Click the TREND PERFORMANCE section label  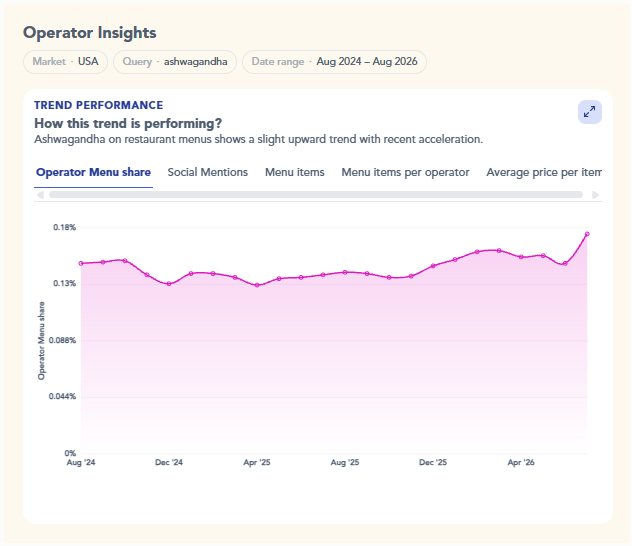point(99,105)
